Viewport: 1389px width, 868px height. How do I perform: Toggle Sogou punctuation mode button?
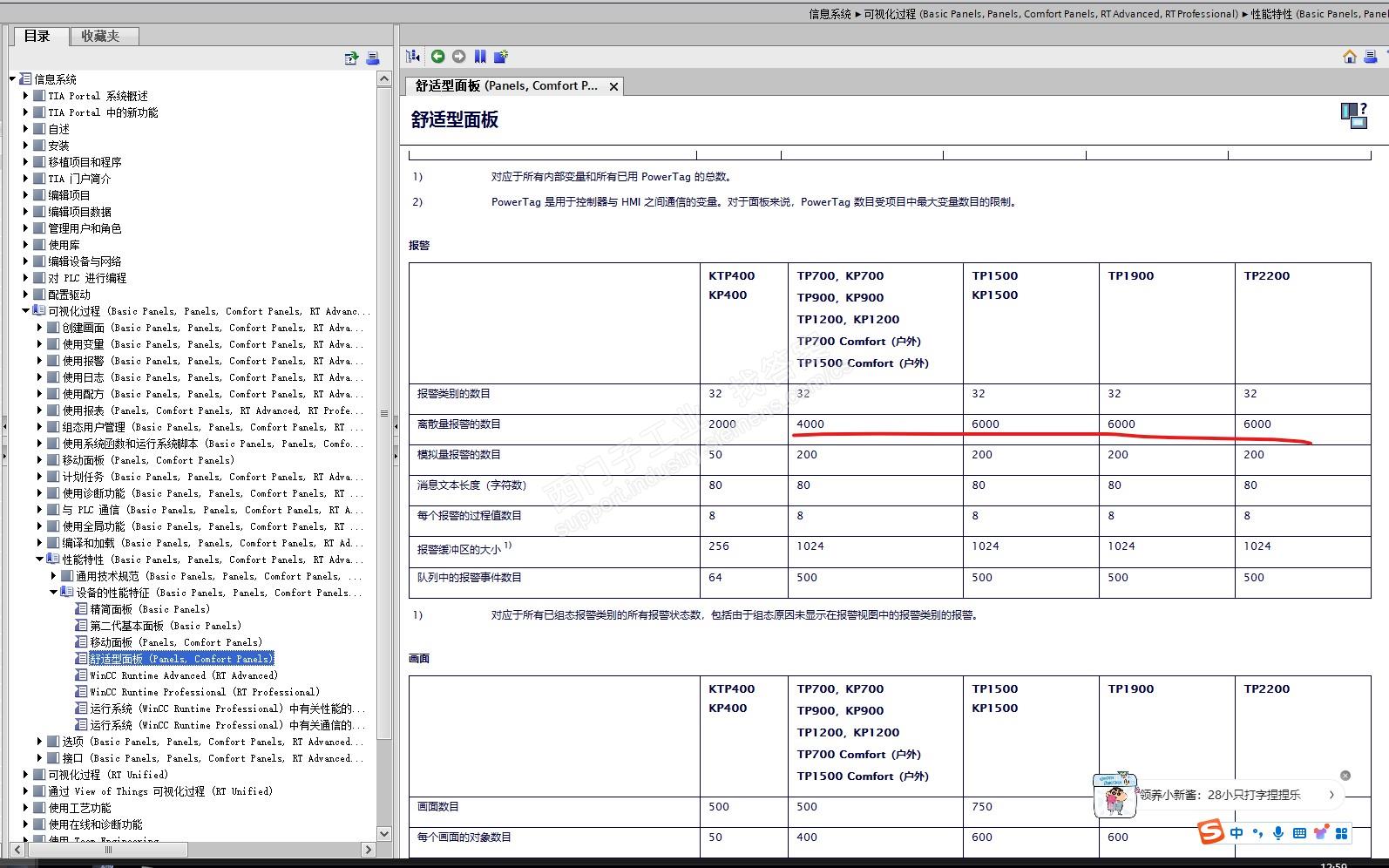click(x=1257, y=833)
